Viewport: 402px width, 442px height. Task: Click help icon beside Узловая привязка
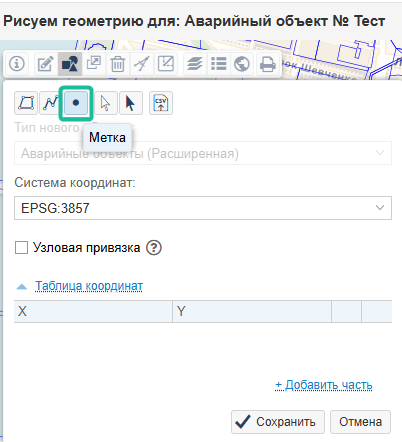point(154,248)
